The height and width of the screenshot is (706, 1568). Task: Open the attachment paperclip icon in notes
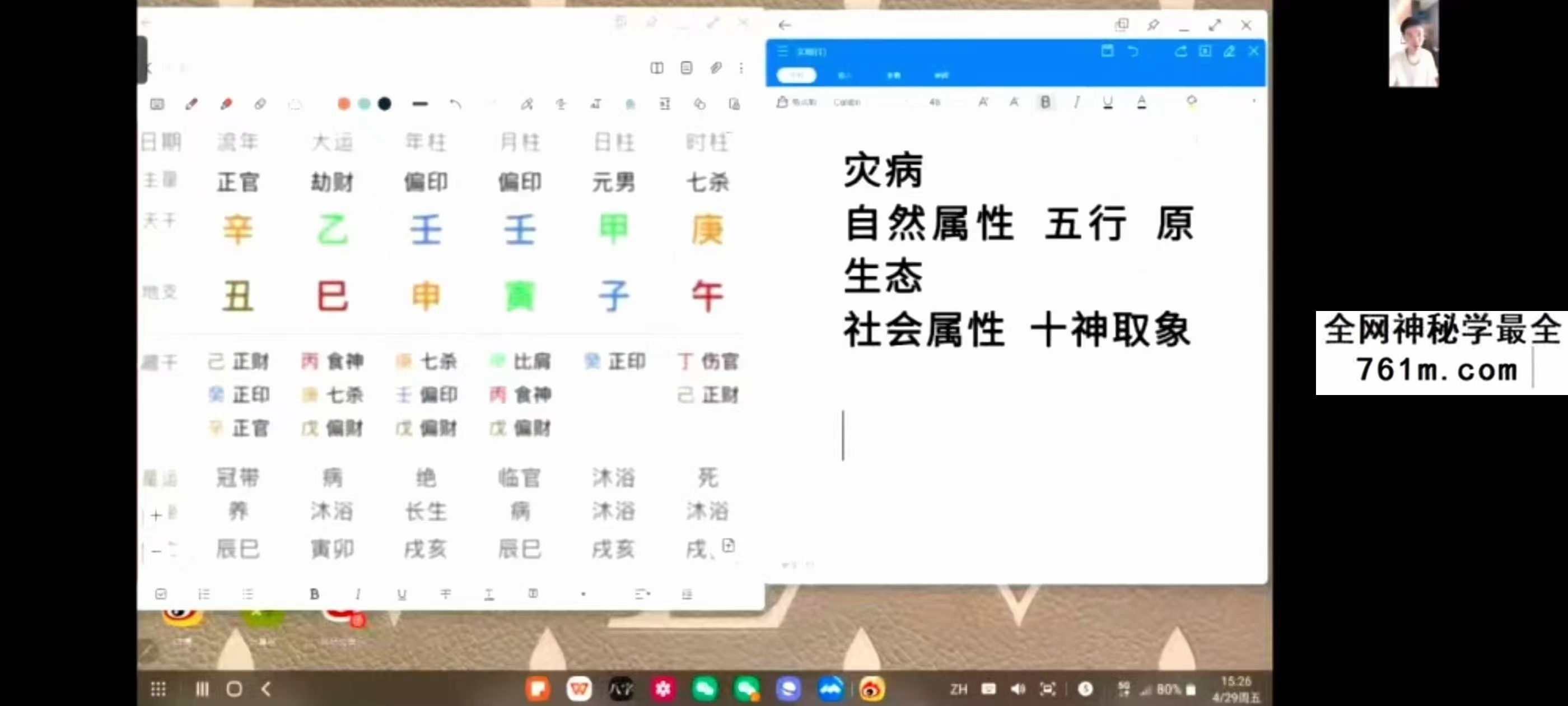716,68
